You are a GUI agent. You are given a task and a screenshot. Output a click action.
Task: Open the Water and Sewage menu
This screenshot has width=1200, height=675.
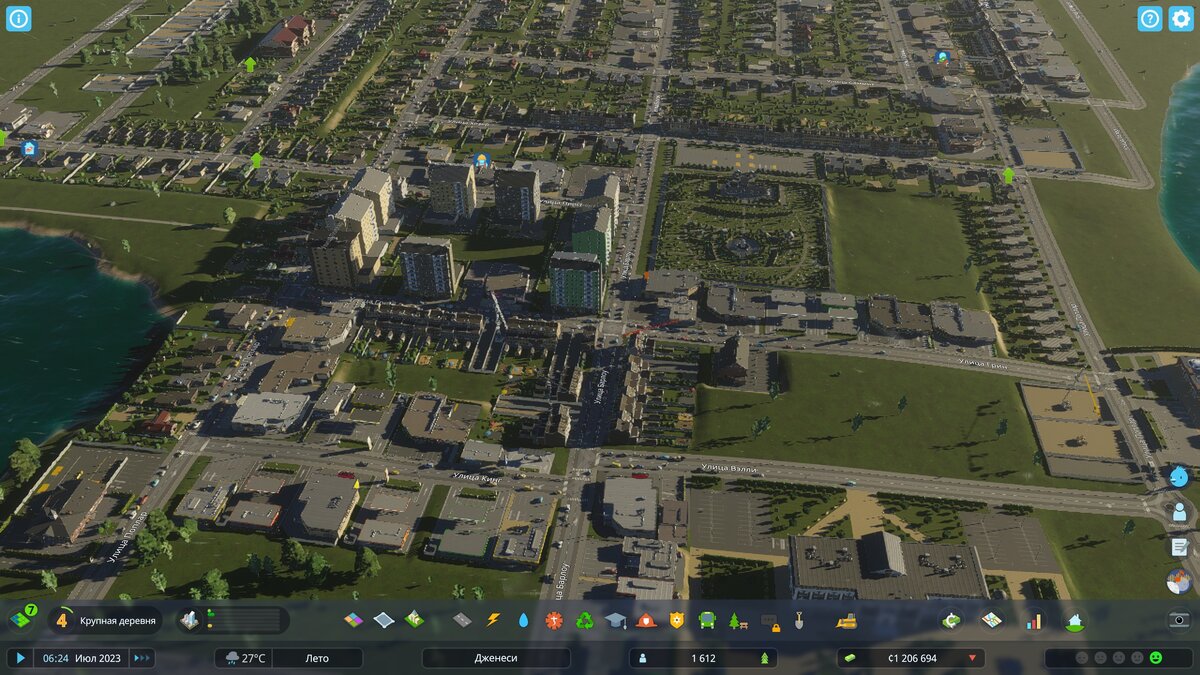tap(523, 620)
